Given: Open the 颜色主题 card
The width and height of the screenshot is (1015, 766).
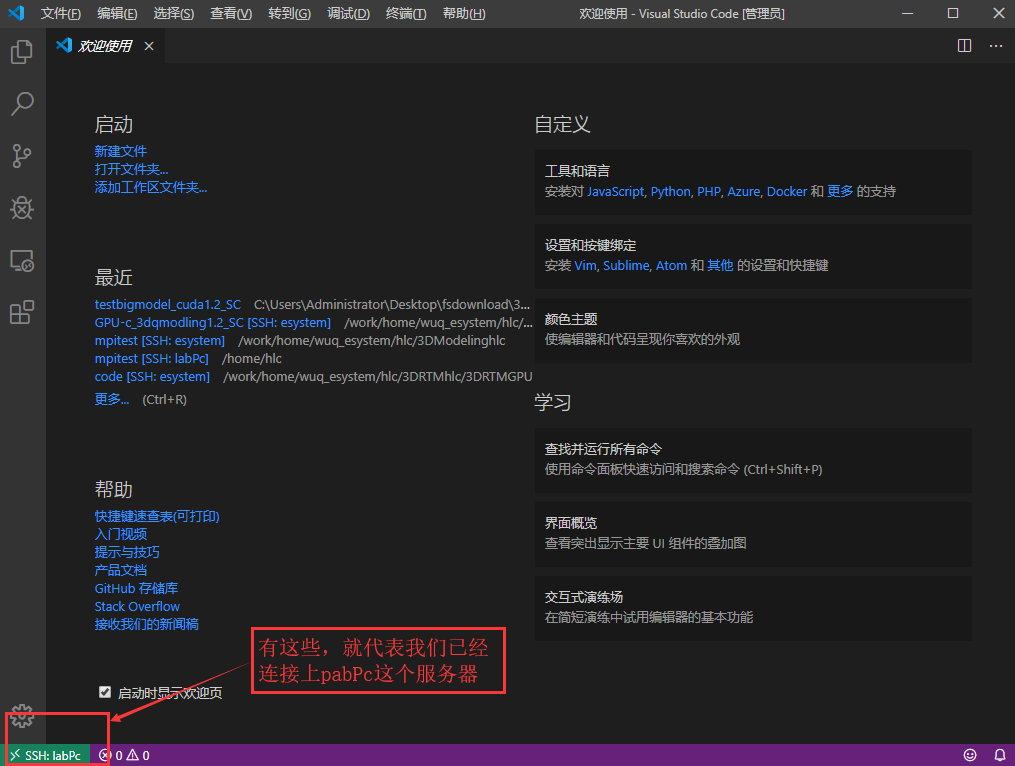Looking at the screenshot, I should tap(753, 330).
